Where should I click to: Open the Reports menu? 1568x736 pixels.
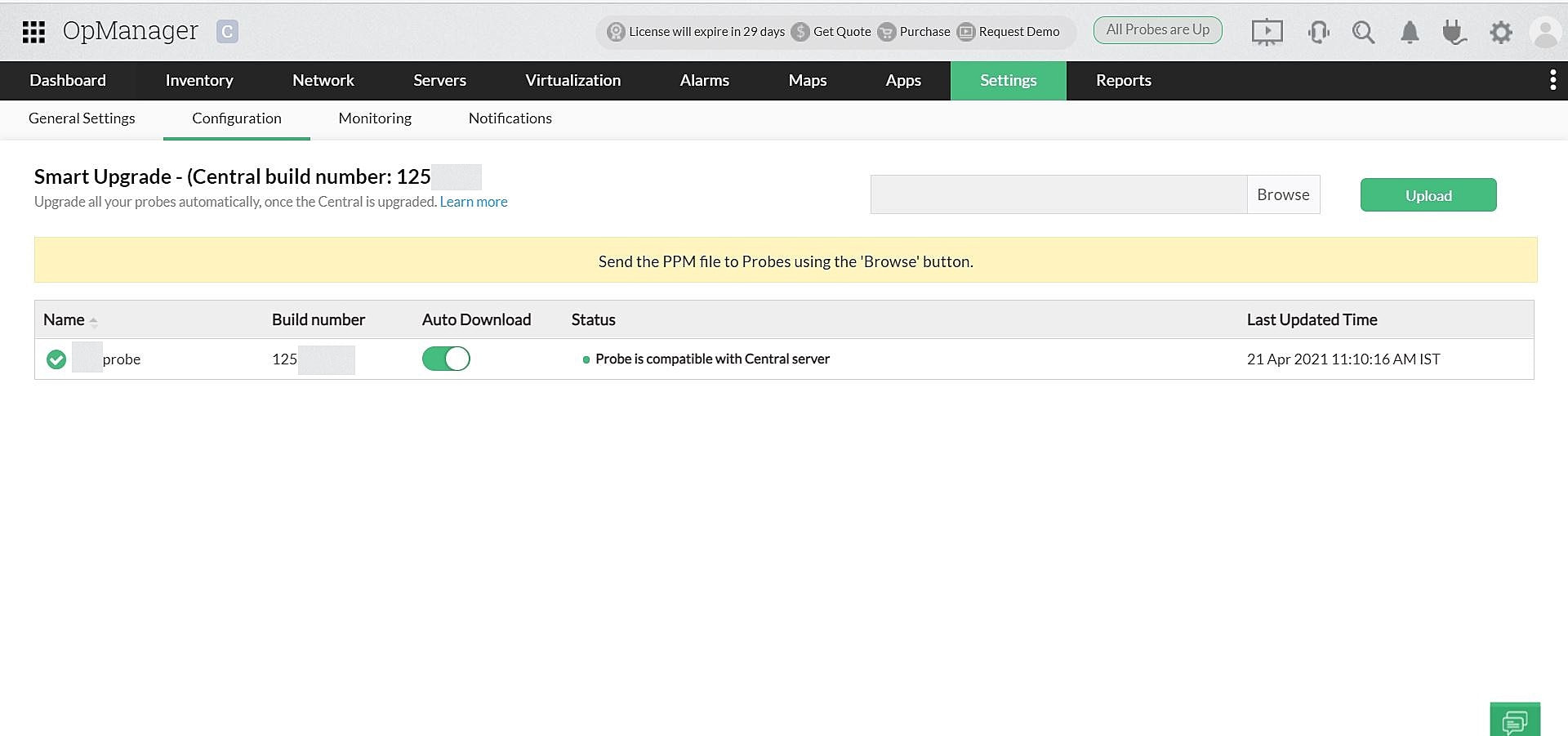[x=1124, y=80]
